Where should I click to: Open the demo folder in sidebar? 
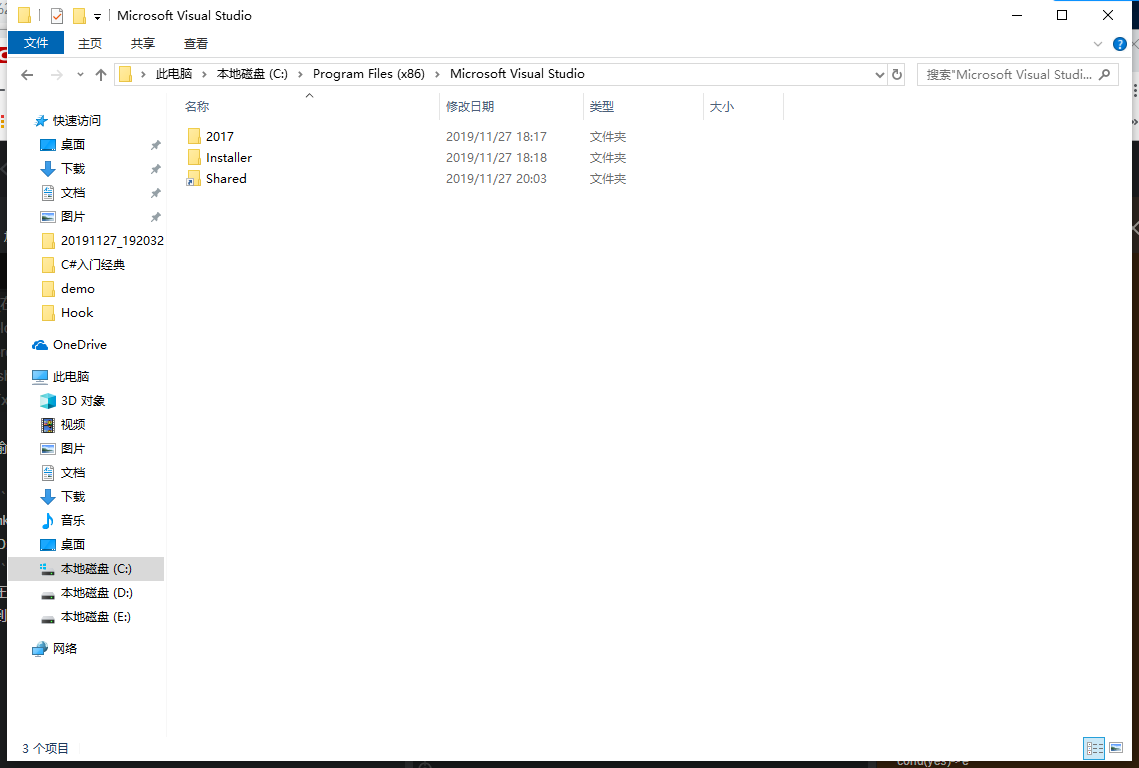(78, 288)
